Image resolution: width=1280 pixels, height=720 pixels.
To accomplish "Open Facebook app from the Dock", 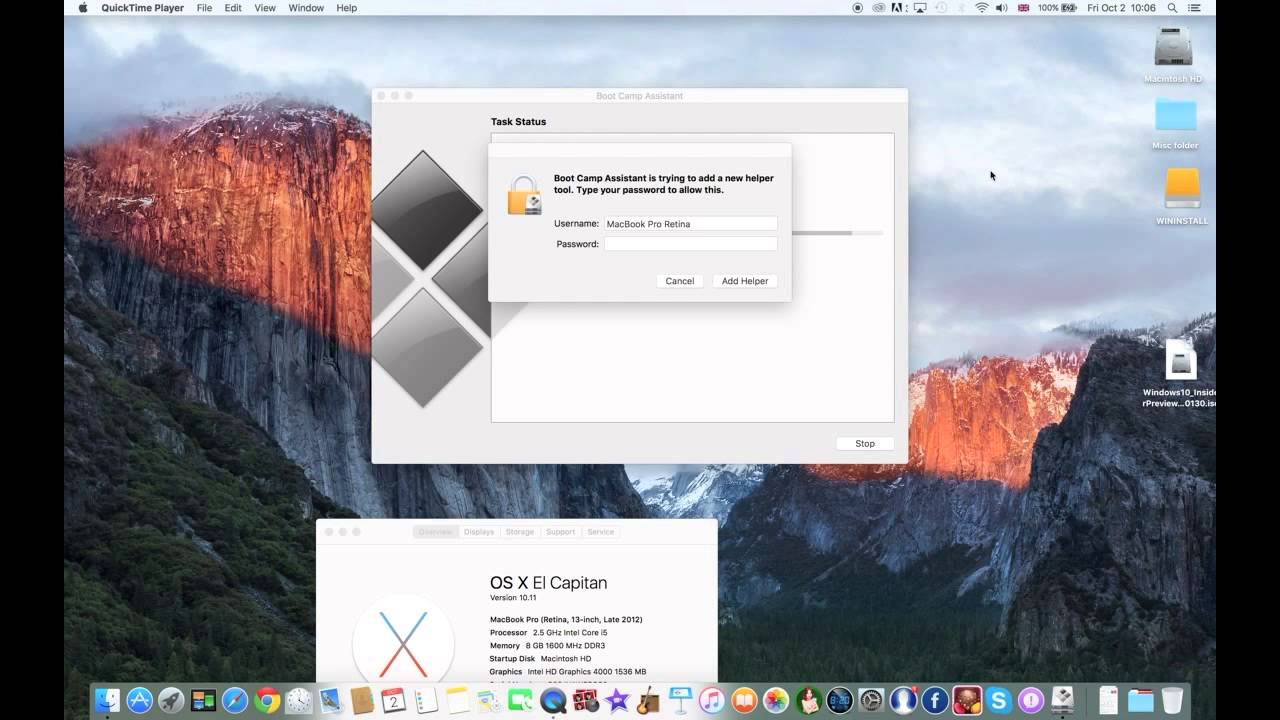I will point(935,700).
